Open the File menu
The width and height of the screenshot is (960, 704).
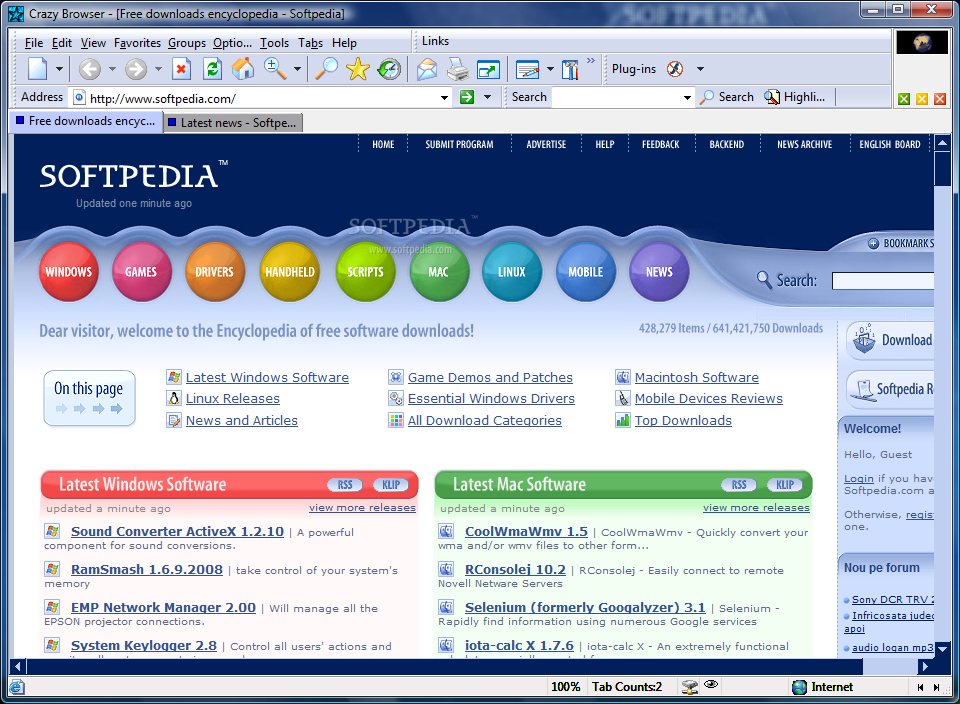point(34,43)
